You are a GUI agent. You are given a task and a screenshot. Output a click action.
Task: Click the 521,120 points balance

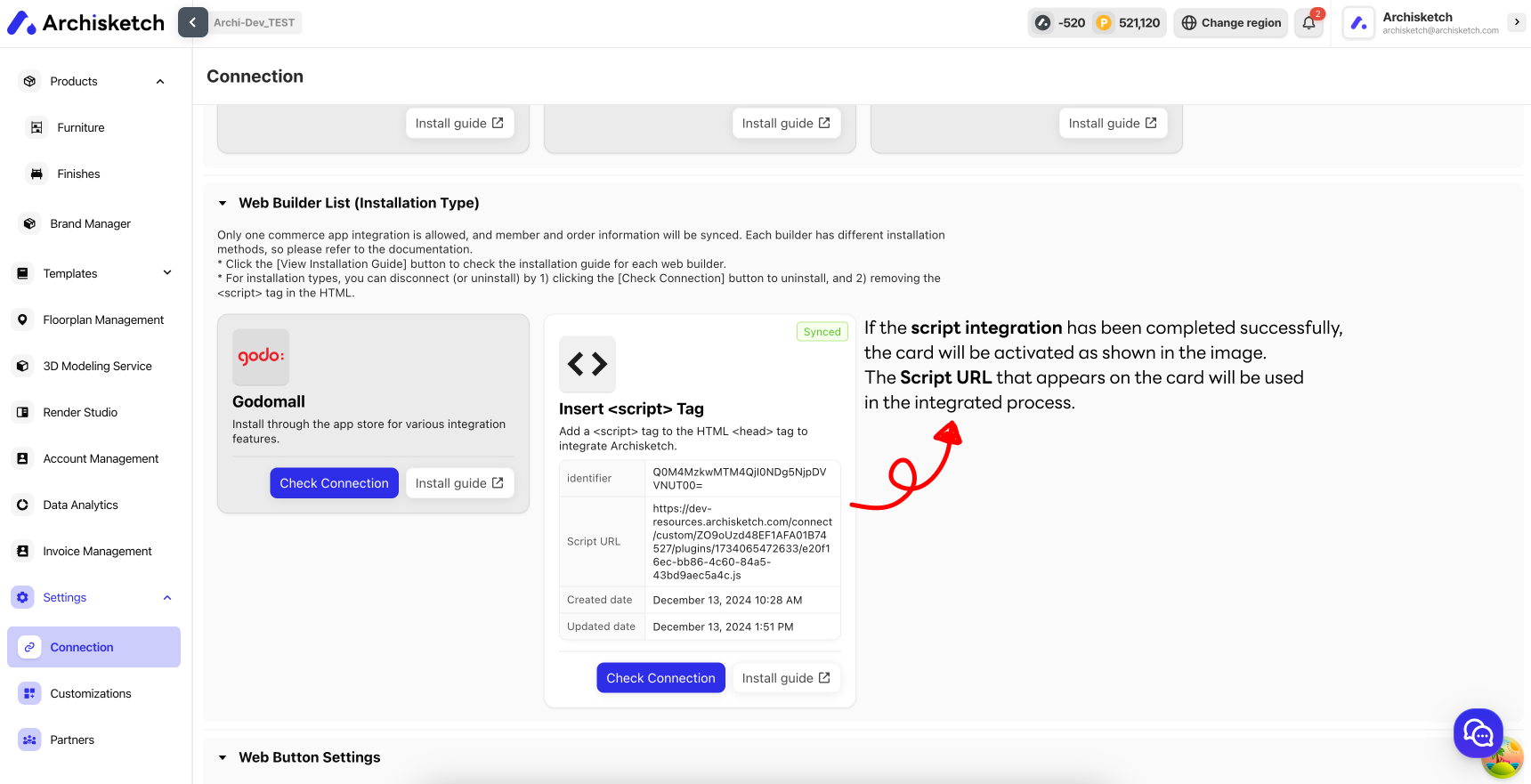tap(1139, 23)
